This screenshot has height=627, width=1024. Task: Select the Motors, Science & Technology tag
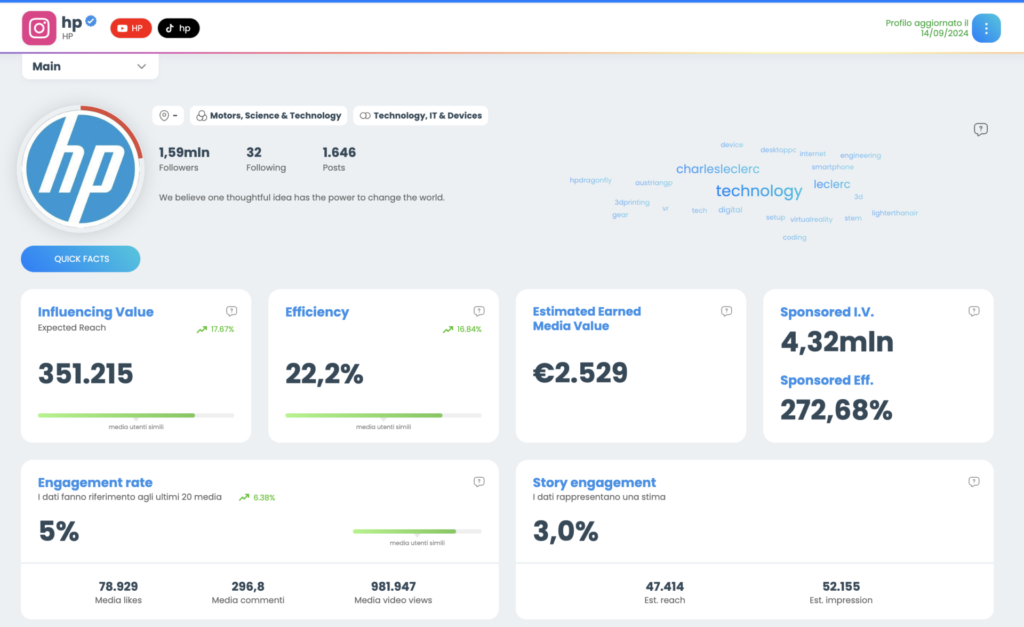(268, 116)
